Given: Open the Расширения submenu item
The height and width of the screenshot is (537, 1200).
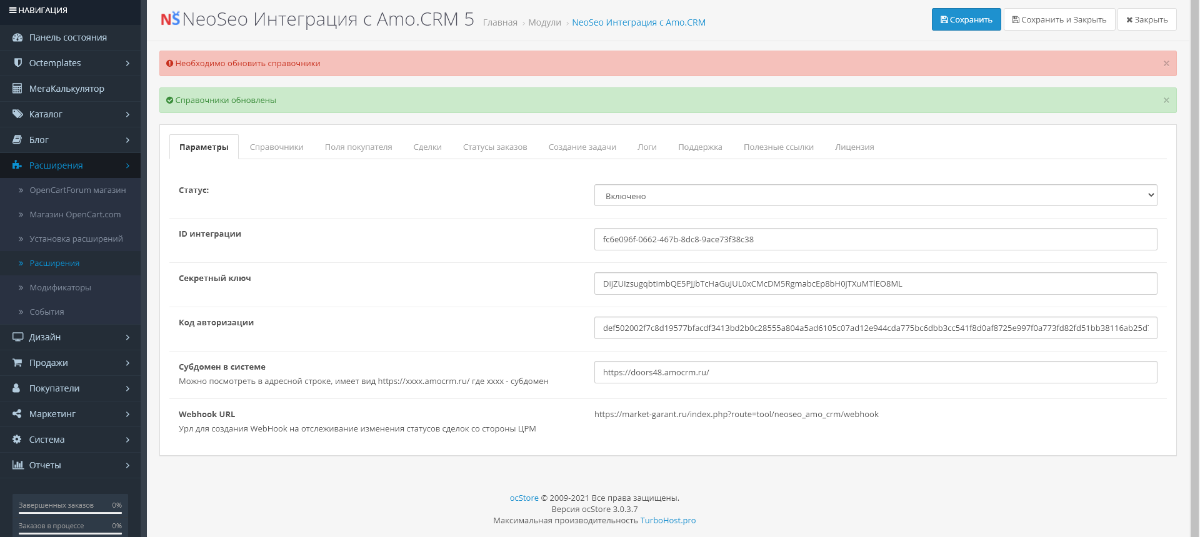Looking at the screenshot, I should click(x=54, y=263).
